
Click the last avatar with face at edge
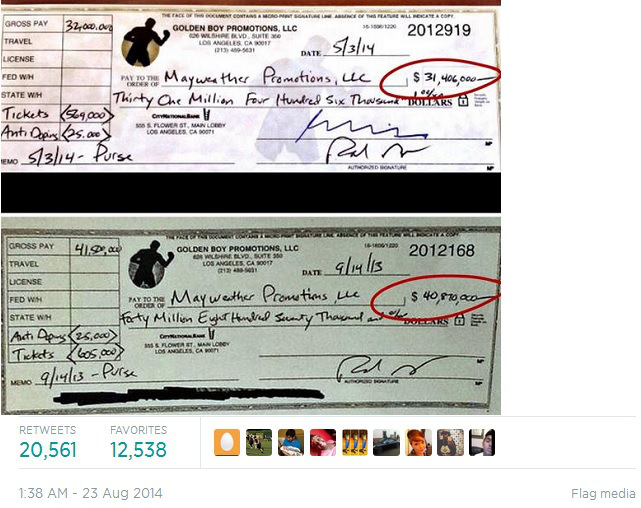pyautogui.click(x=482, y=442)
